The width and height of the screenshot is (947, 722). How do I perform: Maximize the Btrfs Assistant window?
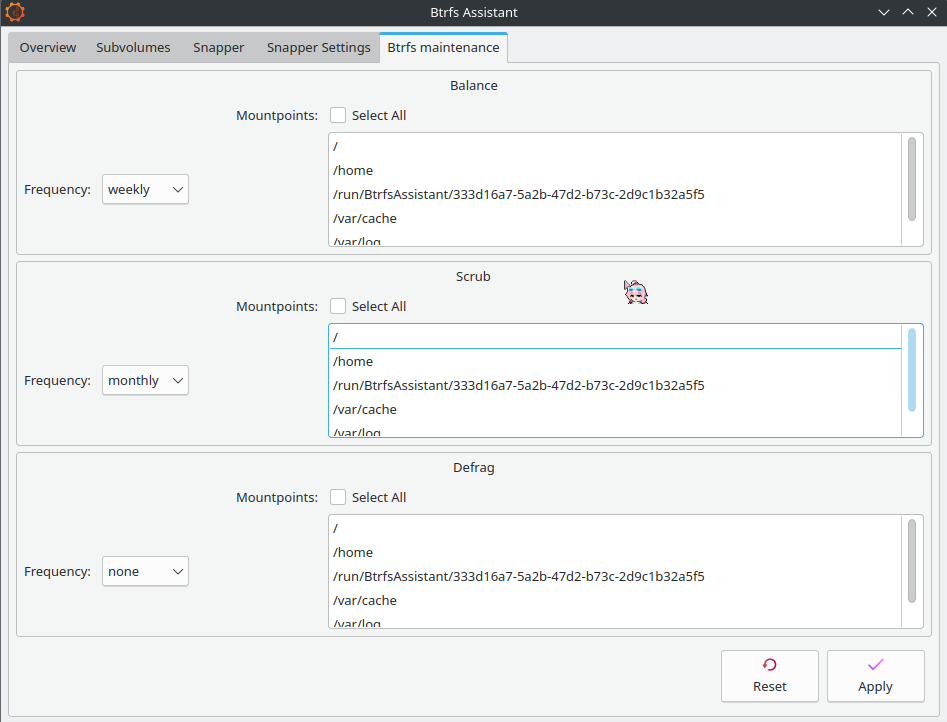click(907, 13)
